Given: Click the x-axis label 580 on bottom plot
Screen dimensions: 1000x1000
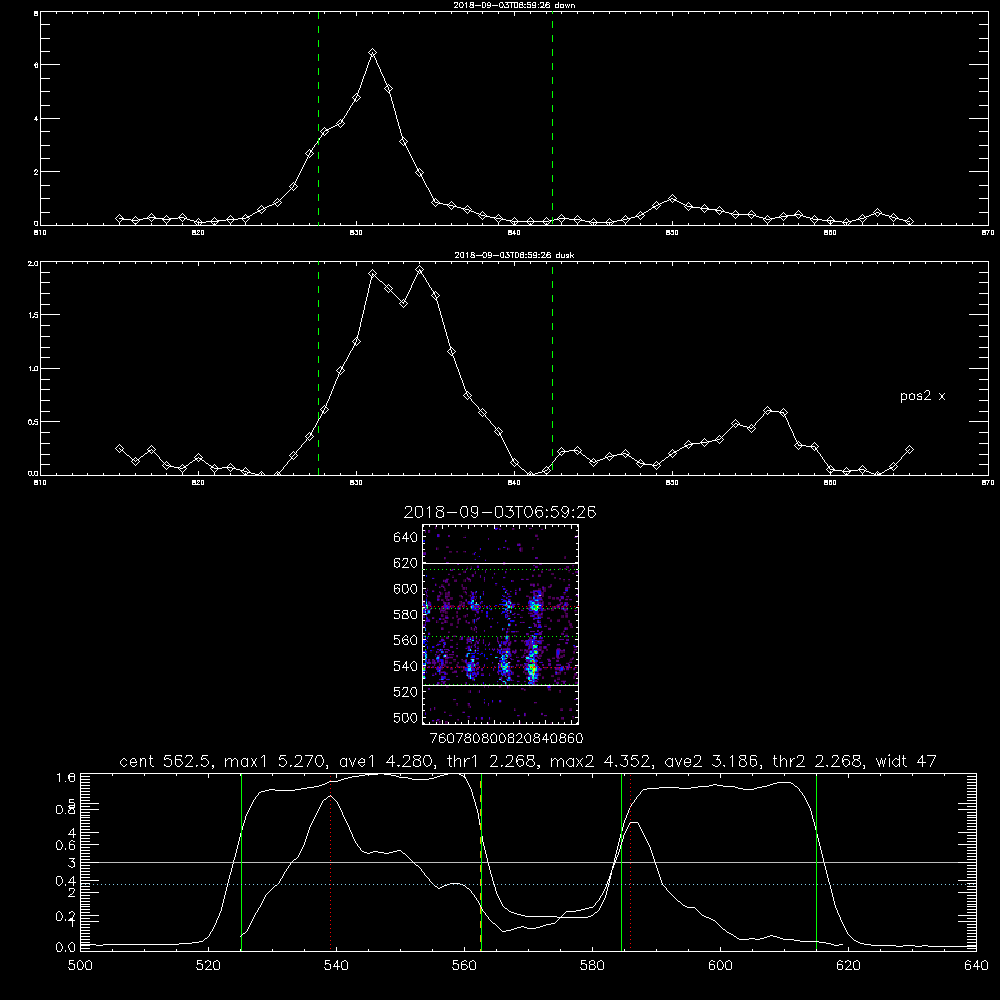Looking at the screenshot, I should pyautogui.click(x=592, y=966).
